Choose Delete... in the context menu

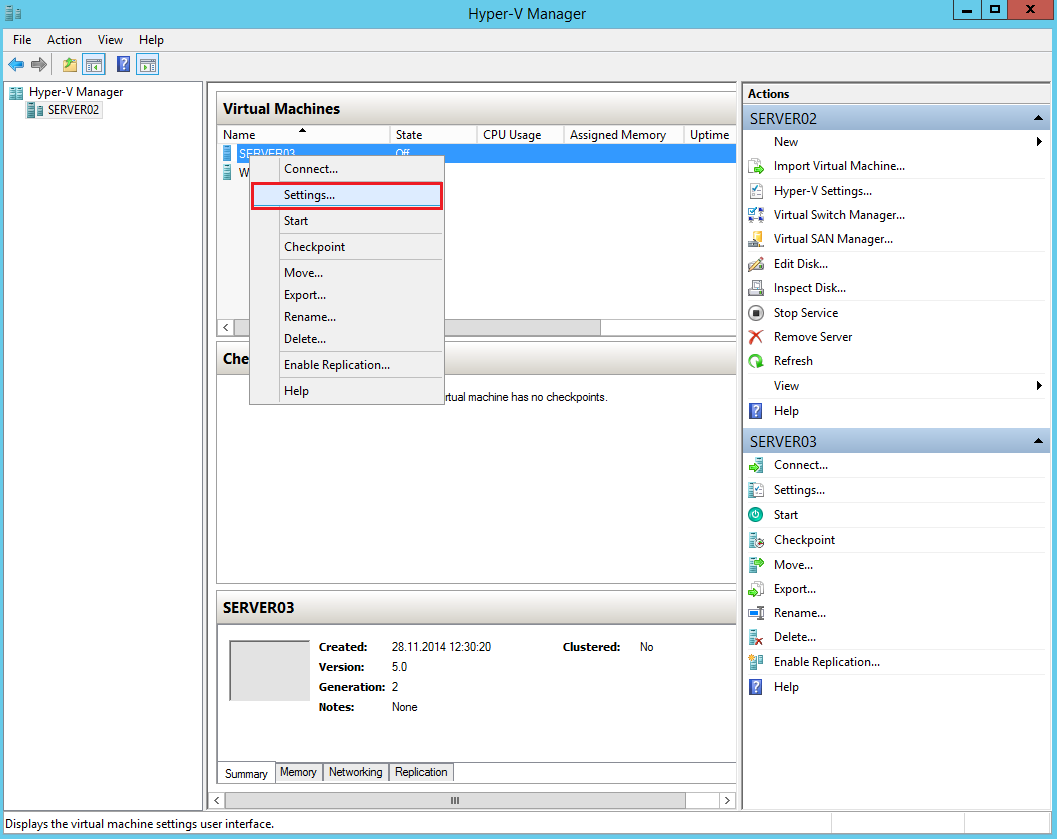pyautogui.click(x=347, y=339)
